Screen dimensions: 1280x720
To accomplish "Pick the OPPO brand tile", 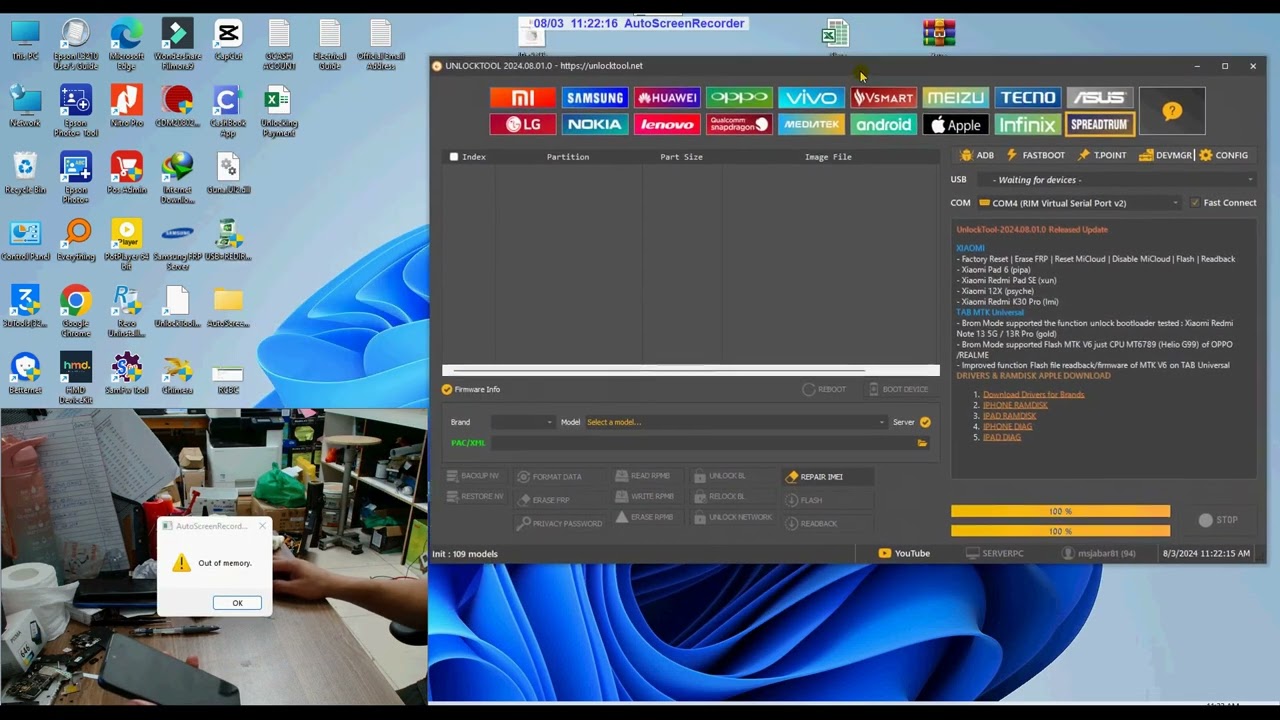I will pos(739,98).
